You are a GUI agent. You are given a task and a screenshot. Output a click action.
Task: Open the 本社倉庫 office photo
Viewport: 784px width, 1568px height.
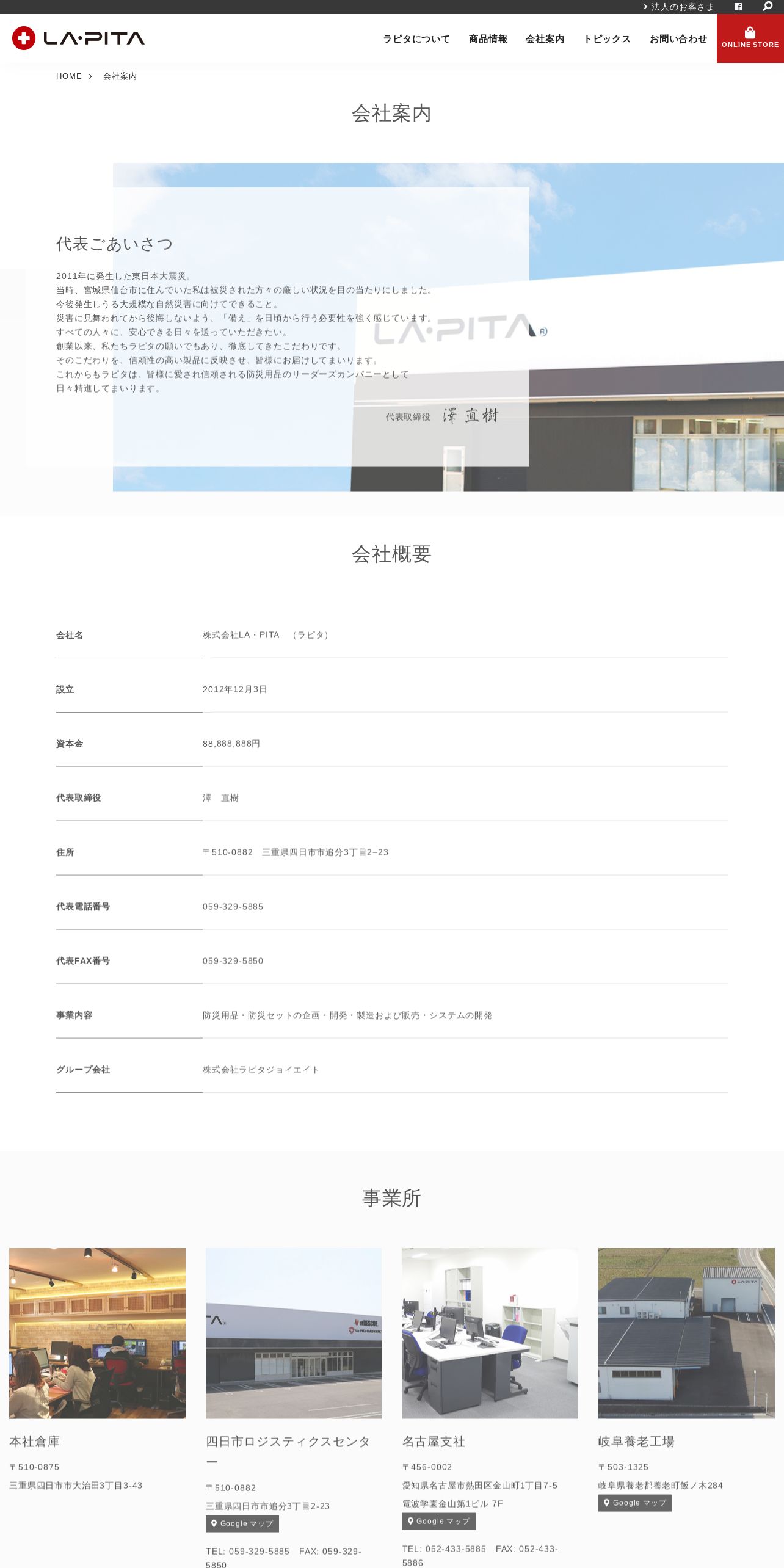tap(97, 1333)
